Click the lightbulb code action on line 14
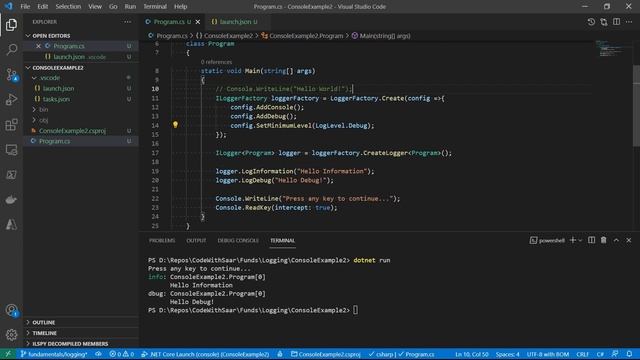Image resolution: width=640 pixels, height=360 pixels. (176, 125)
